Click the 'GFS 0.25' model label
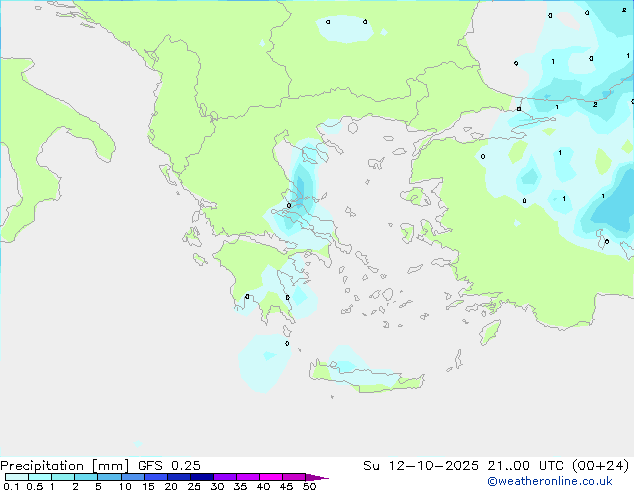This screenshot has width=634, height=490. point(169,466)
